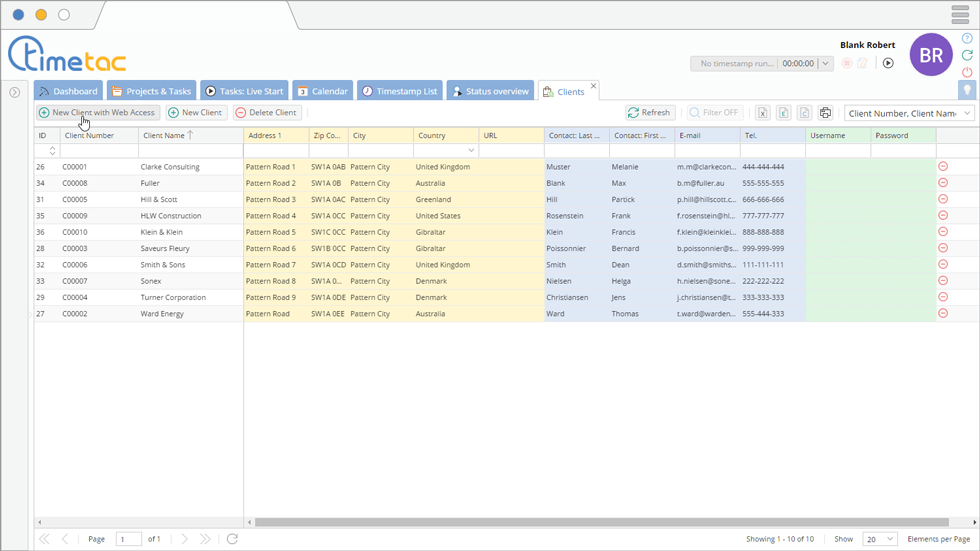Image resolution: width=980 pixels, height=551 pixels.
Task: Remove Clarke Consulting using red minus icon
Action: (943, 167)
